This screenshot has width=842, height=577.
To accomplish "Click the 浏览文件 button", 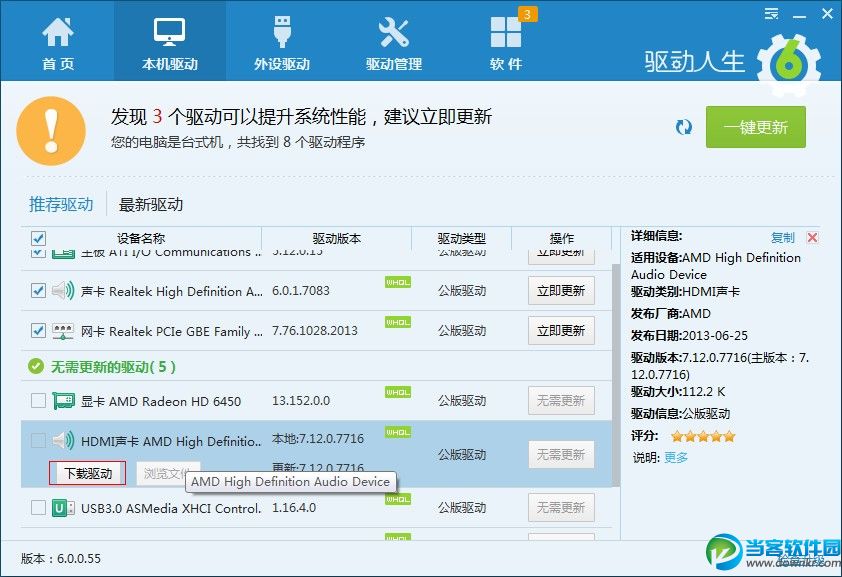I will click(x=168, y=473).
